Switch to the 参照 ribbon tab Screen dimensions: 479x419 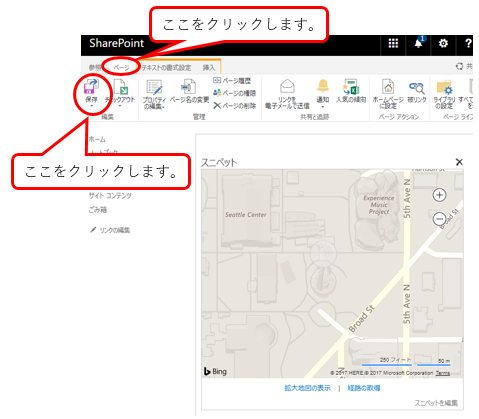coord(95,68)
